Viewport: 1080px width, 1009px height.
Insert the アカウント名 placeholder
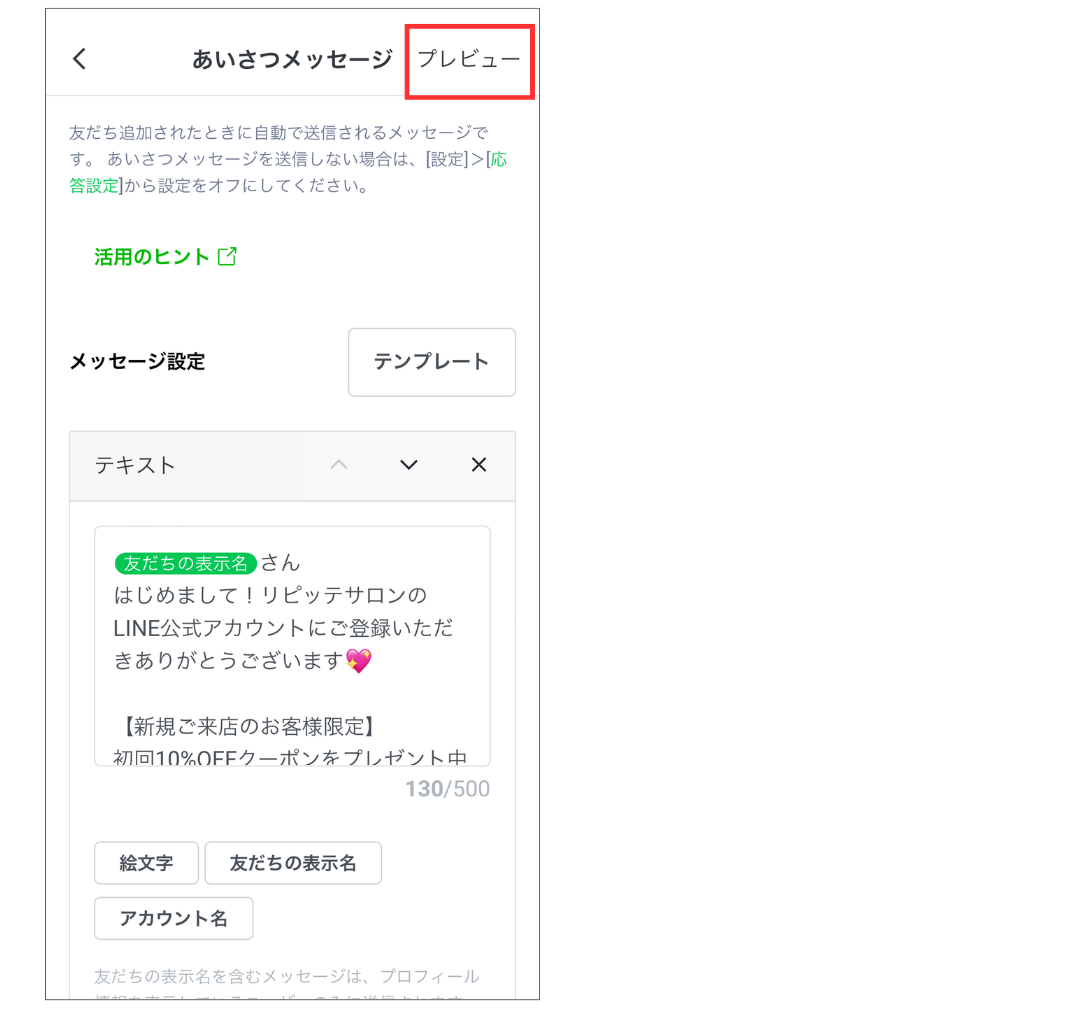[174, 918]
